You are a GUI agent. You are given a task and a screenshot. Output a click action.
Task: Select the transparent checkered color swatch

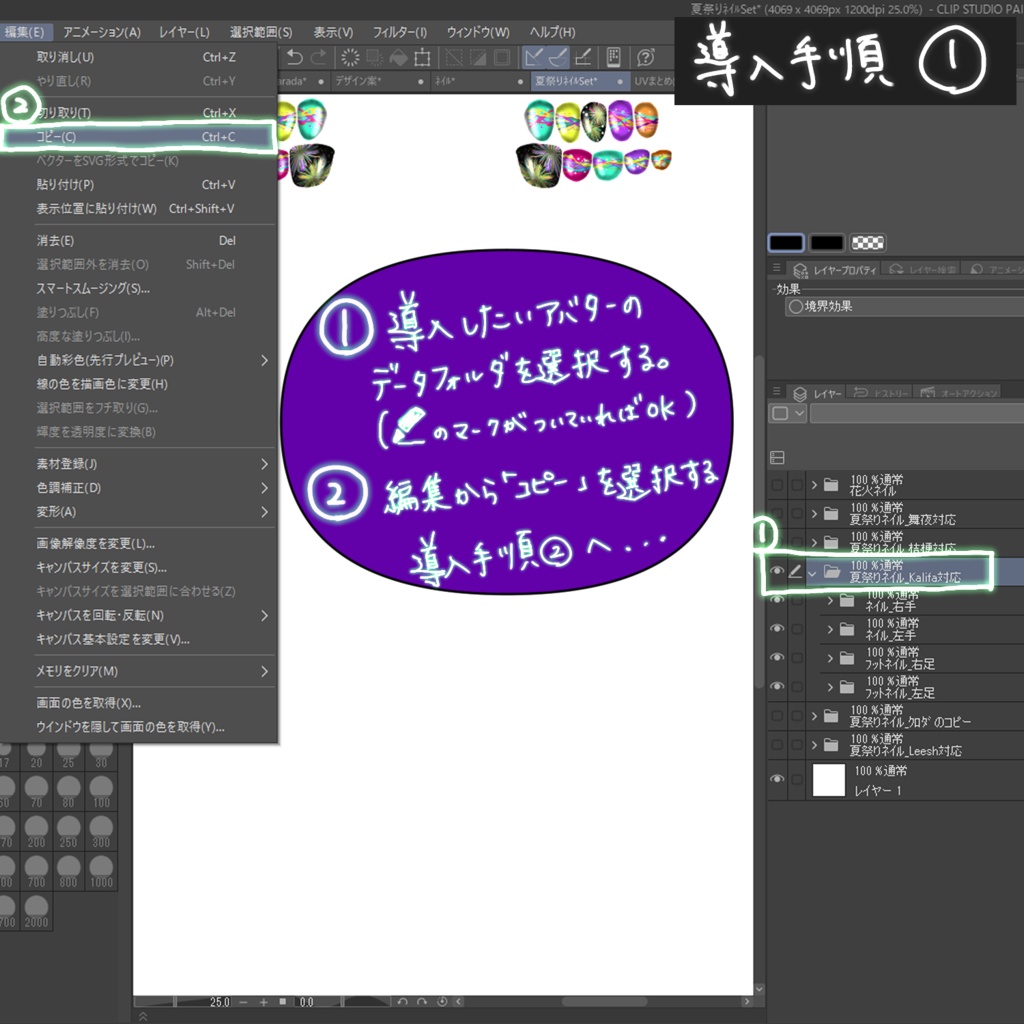866,243
